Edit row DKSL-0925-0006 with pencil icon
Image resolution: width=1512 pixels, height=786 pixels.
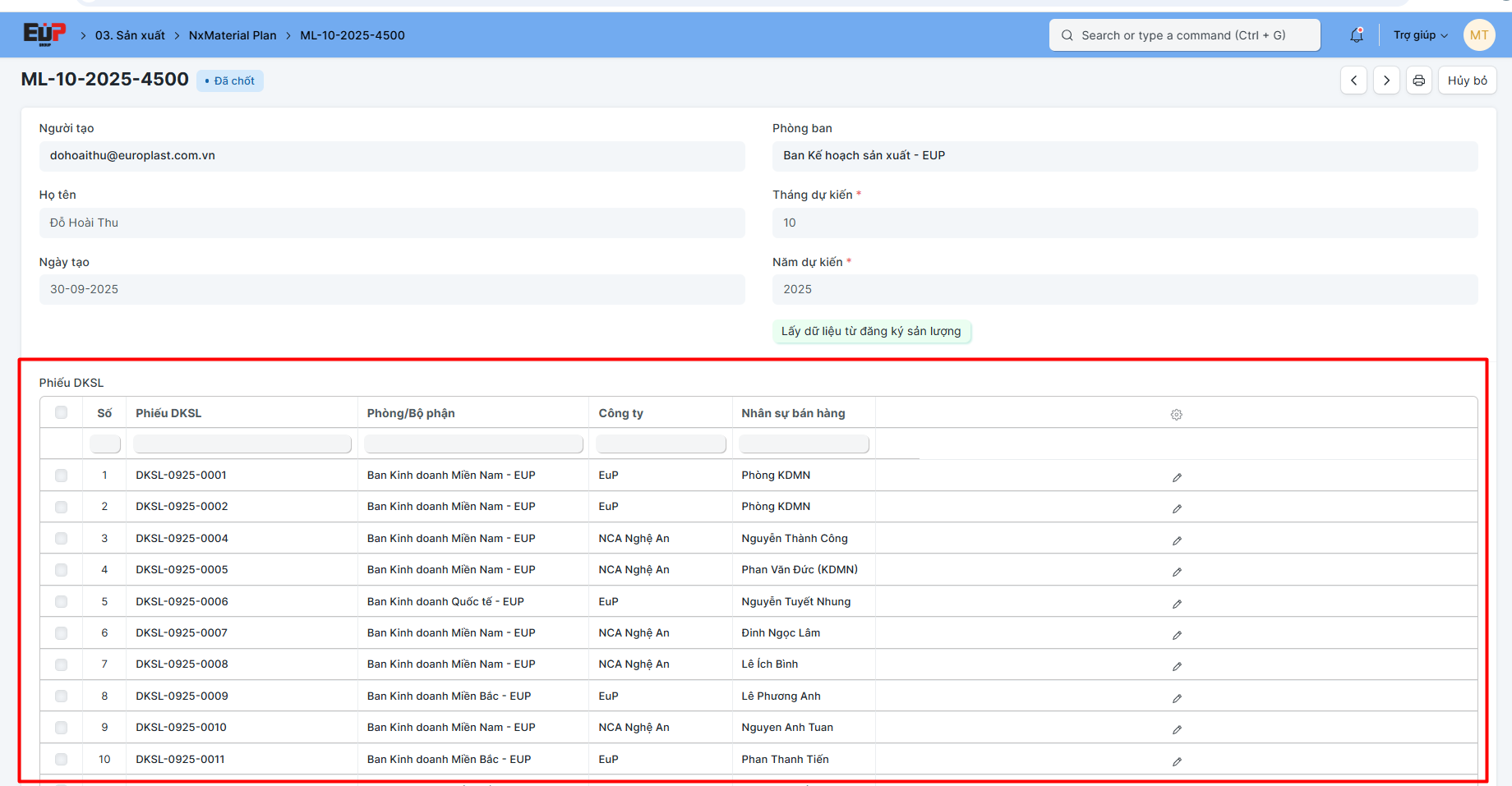(x=1177, y=604)
